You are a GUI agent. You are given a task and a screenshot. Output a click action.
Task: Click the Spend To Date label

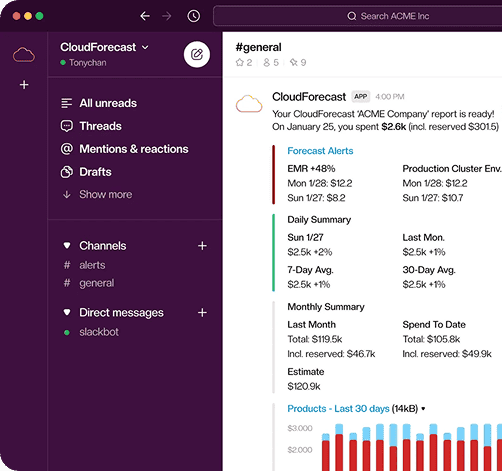tap(434, 325)
